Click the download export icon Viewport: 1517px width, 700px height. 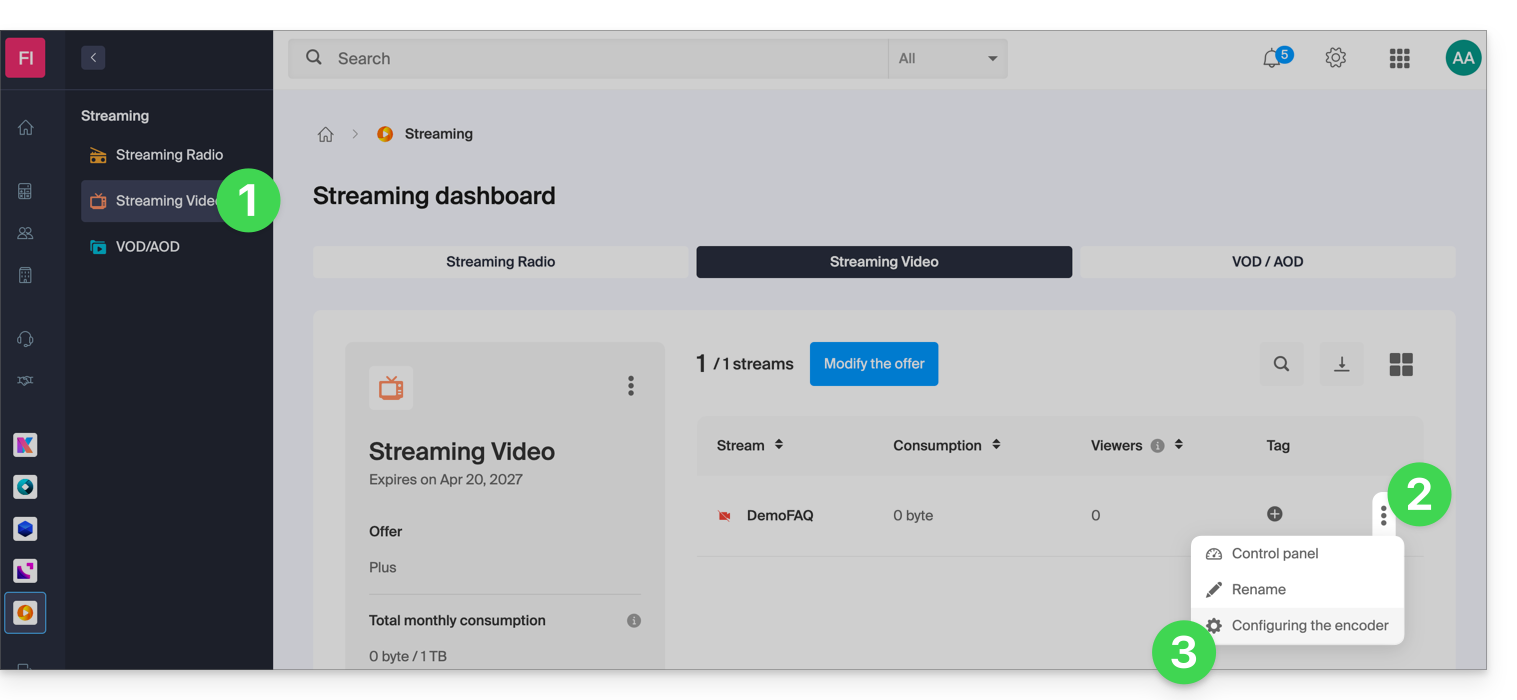tap(1341, 365)
